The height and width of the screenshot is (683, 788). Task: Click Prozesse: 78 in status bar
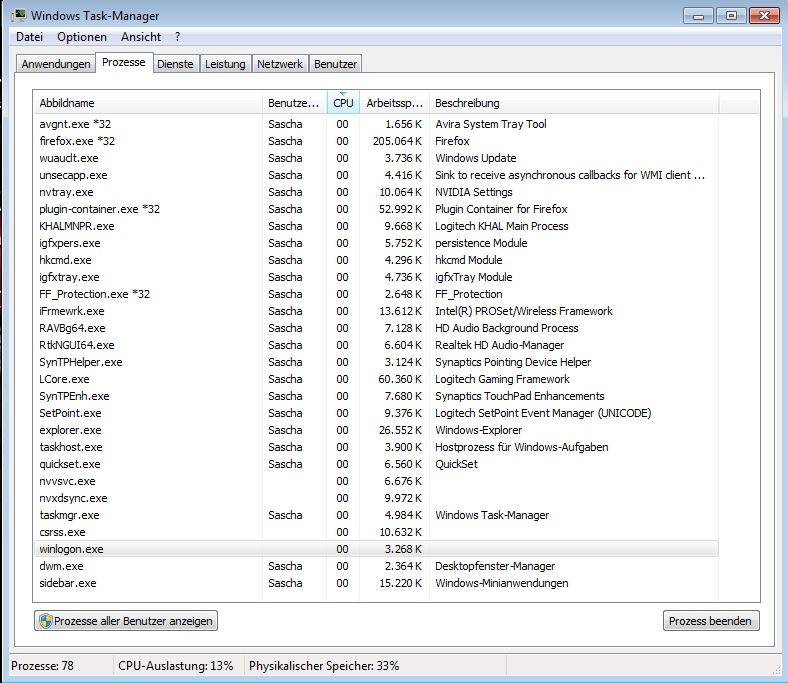click(x=42, y=666)
